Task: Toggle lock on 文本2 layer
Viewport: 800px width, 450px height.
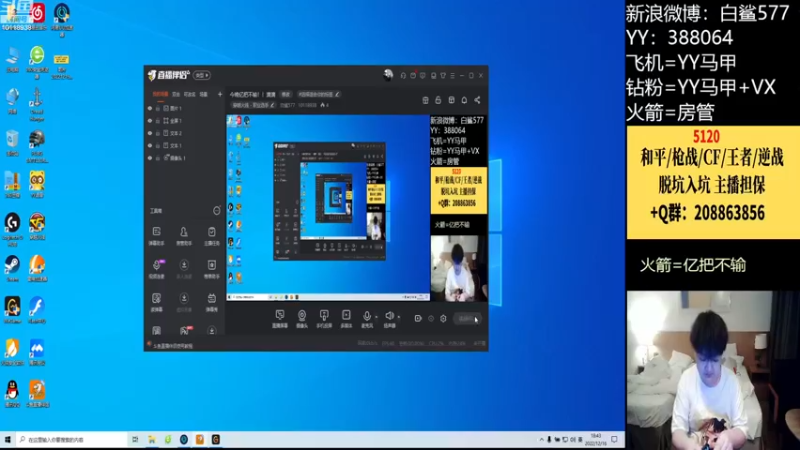Action: coord(158,133)
